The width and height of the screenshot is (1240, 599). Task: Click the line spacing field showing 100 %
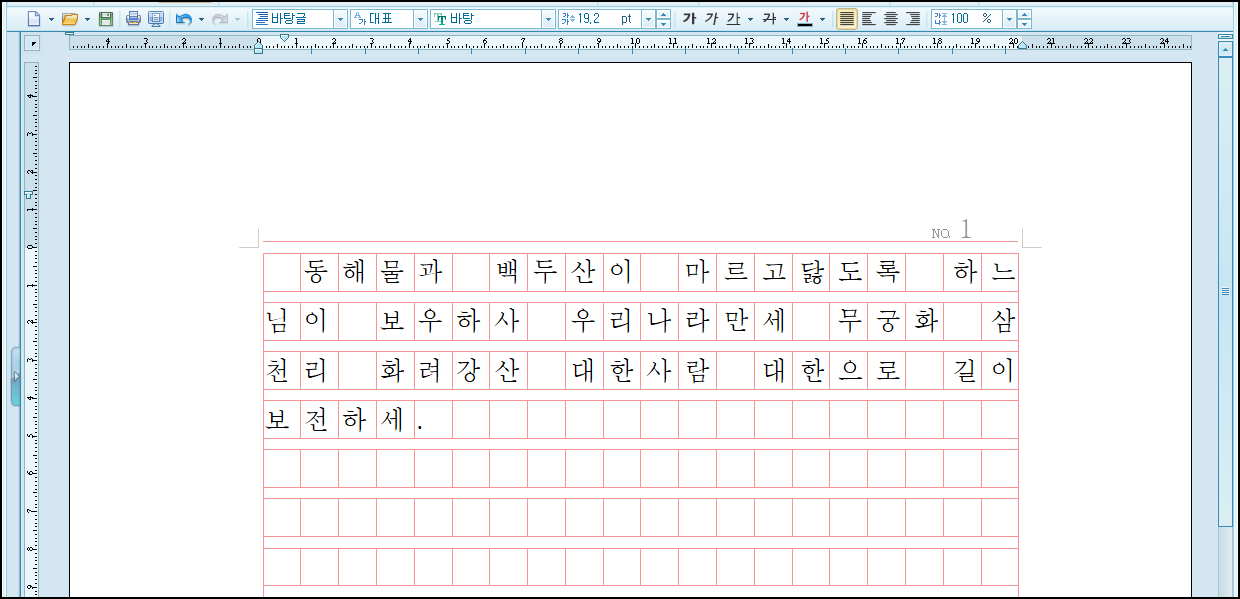coord(966,19)
